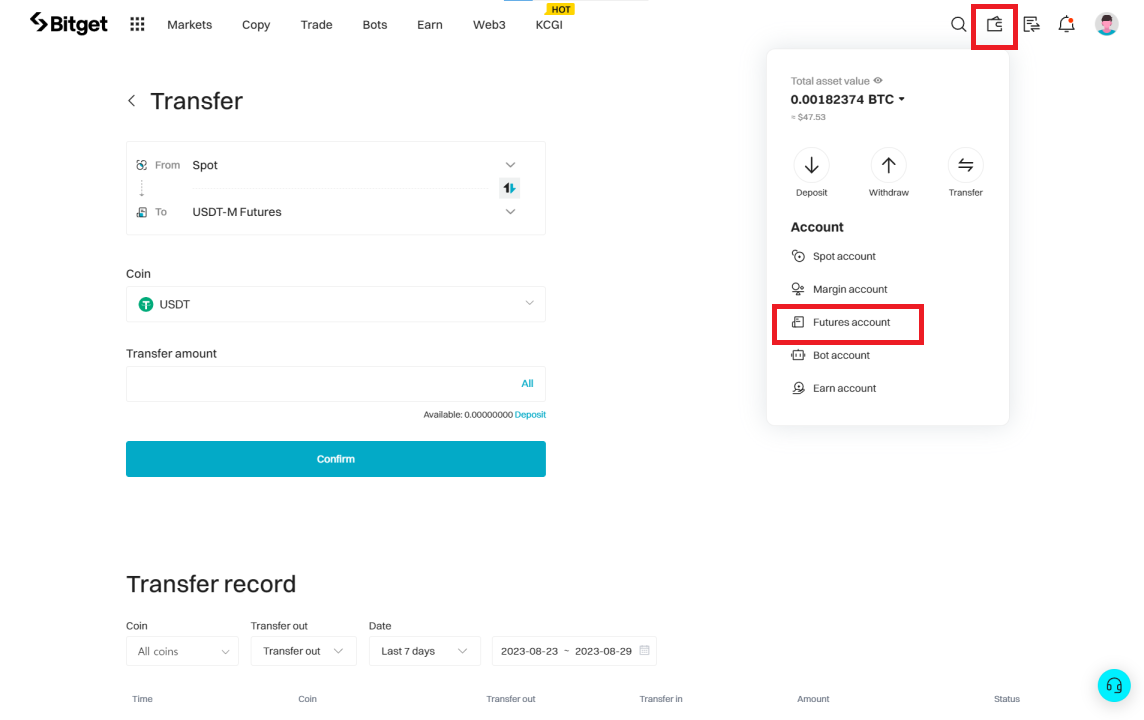Open the orders list icon
This screenshot has width=1144, height=720.
click(1031, 24)
